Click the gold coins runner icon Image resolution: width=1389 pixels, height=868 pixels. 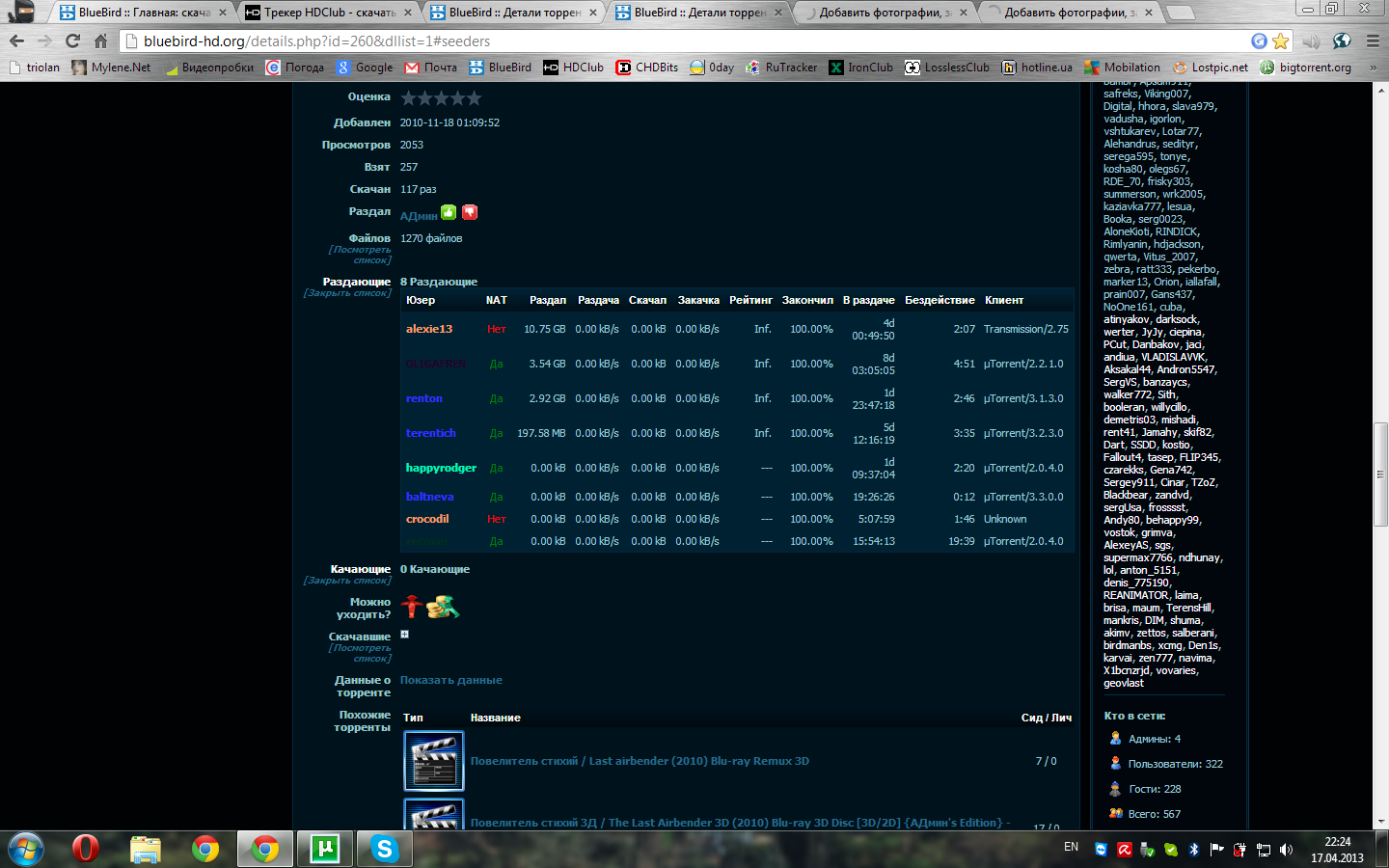443,607
